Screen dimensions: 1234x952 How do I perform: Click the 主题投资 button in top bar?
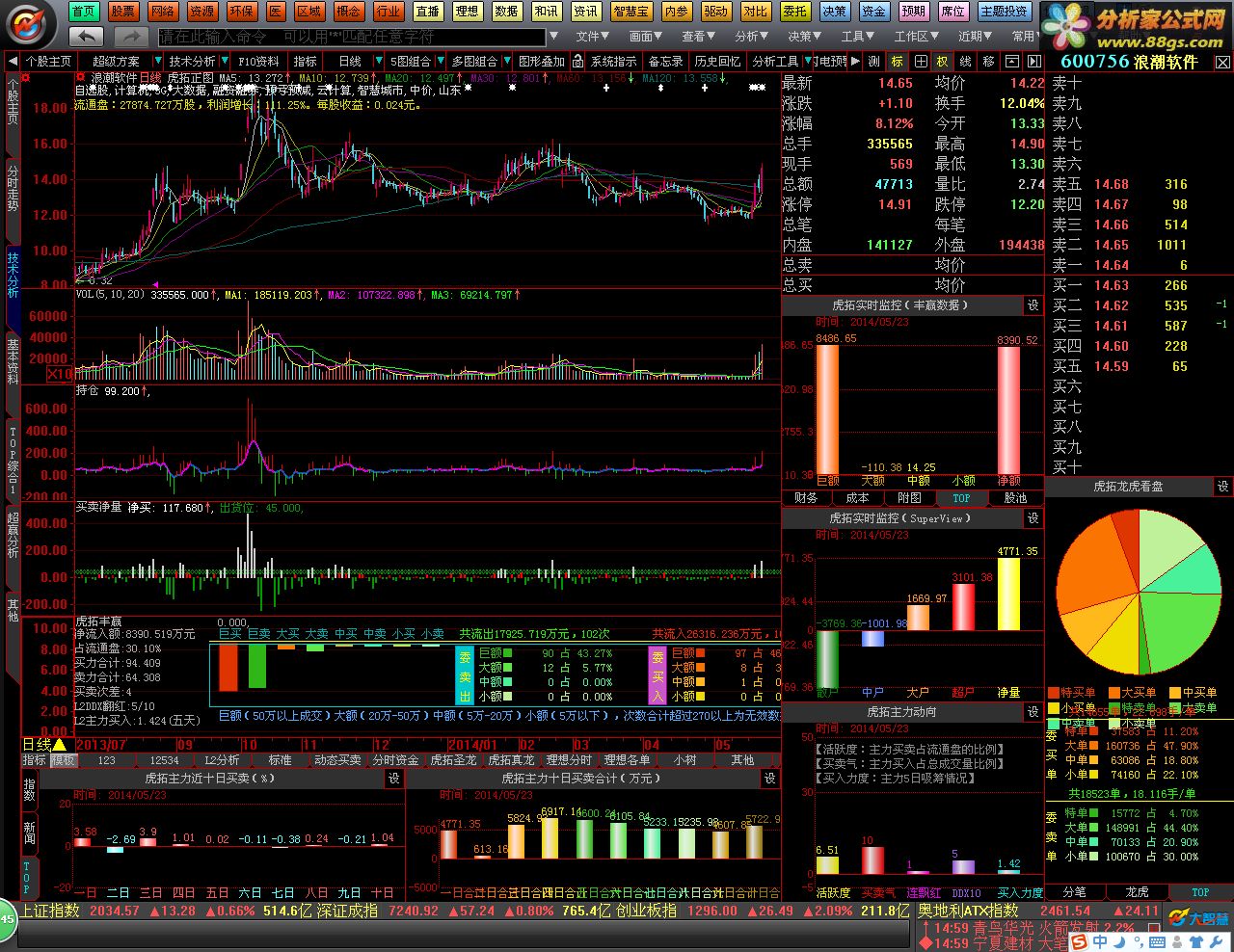(x=1003, y=12)
